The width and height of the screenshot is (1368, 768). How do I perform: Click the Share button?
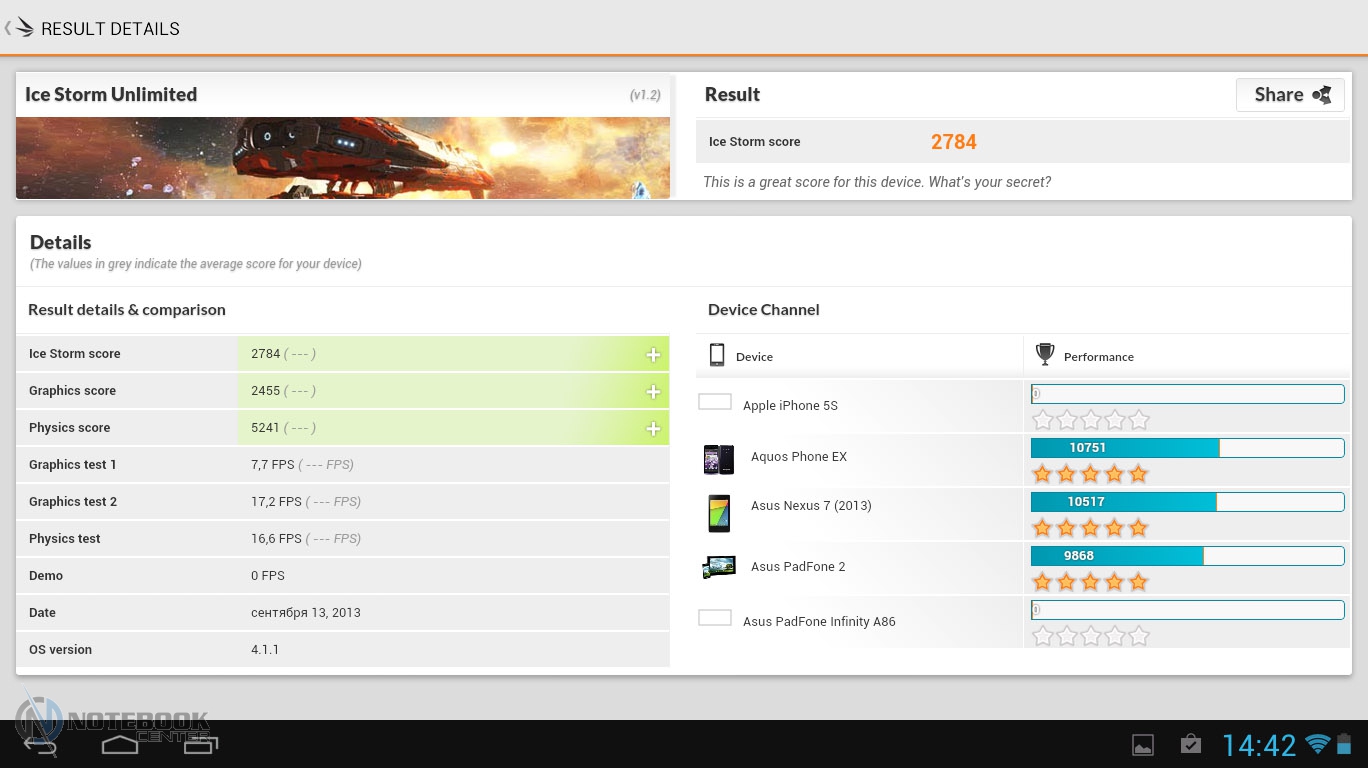pos(1290,95)
